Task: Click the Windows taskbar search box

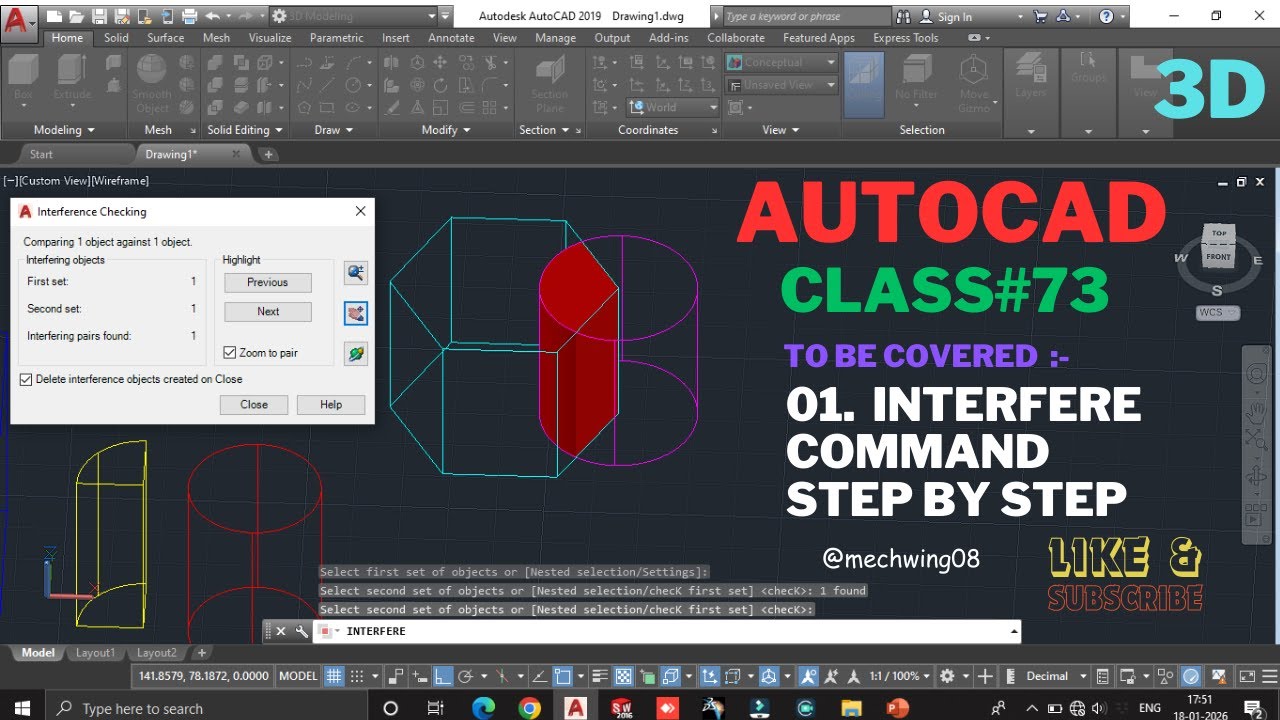Action: (x=206, y=708)
